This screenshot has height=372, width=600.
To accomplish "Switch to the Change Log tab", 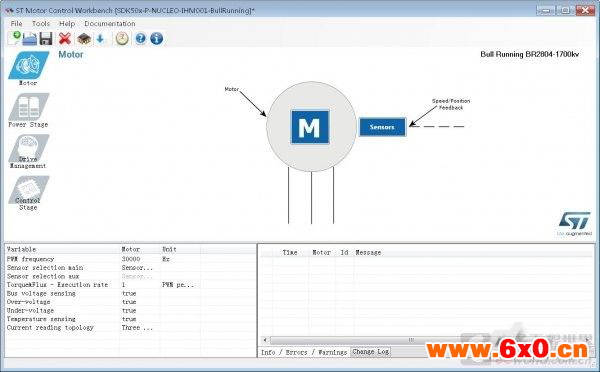I will pos(370,352).
